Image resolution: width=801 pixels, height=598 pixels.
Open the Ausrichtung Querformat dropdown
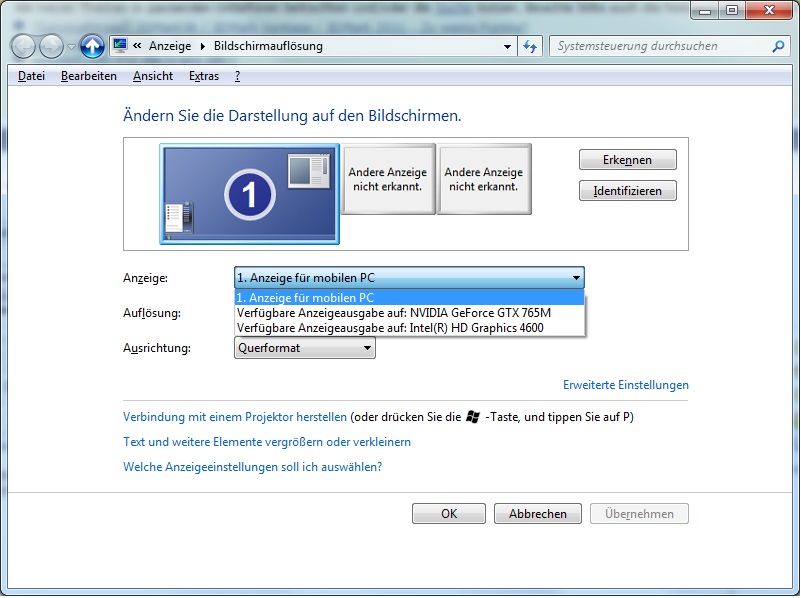pyautogui.click(x=305, y=348)
